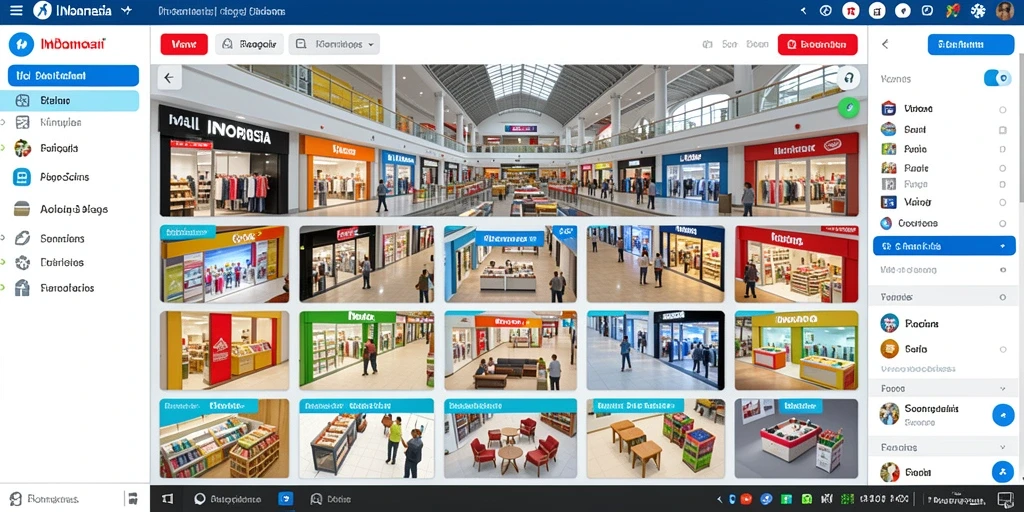Click the taskbar window icon next to the chat icon
The image size is (1024, 512).
167,499
